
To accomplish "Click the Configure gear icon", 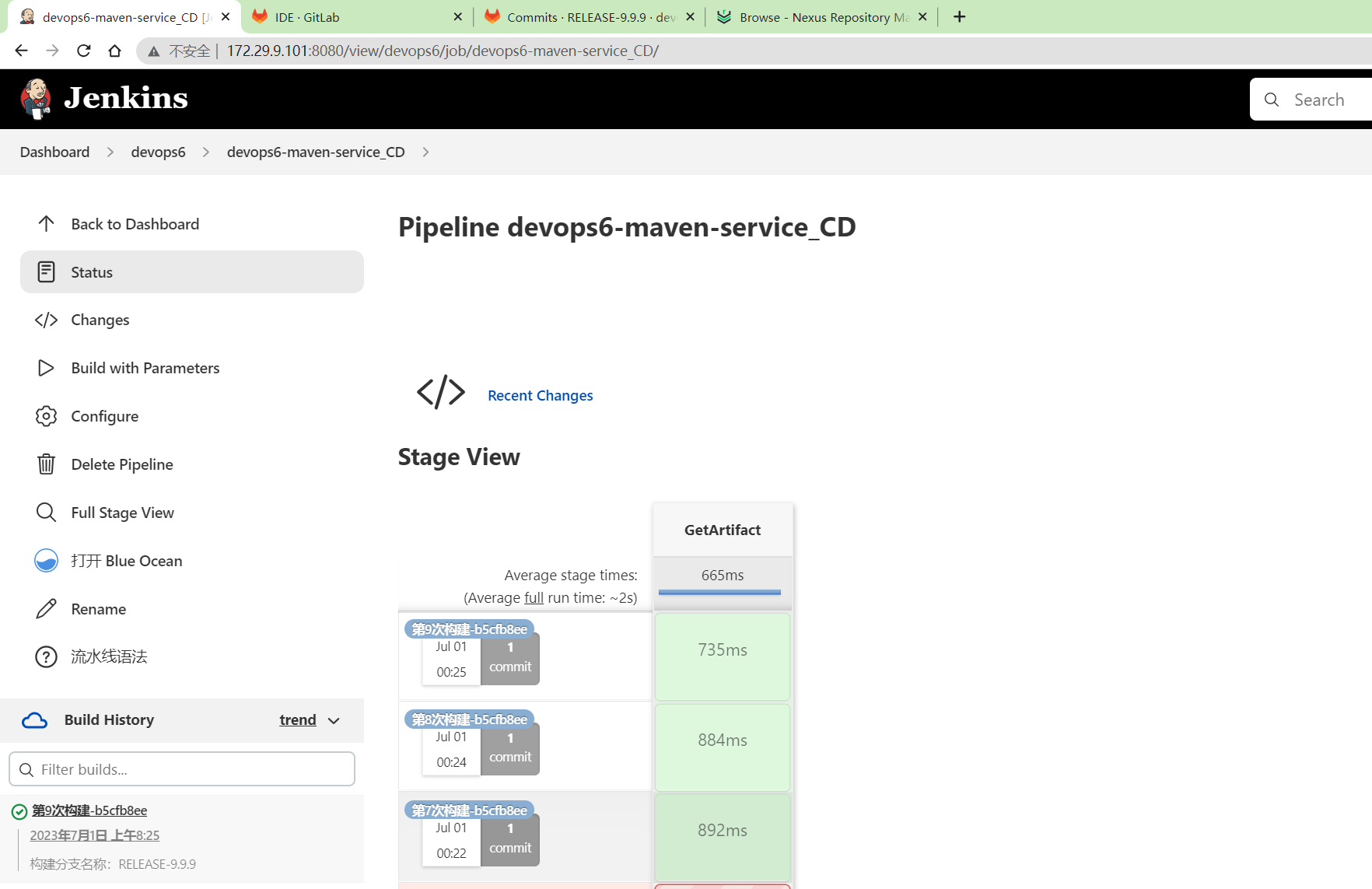I will click(x=46, y=416).
